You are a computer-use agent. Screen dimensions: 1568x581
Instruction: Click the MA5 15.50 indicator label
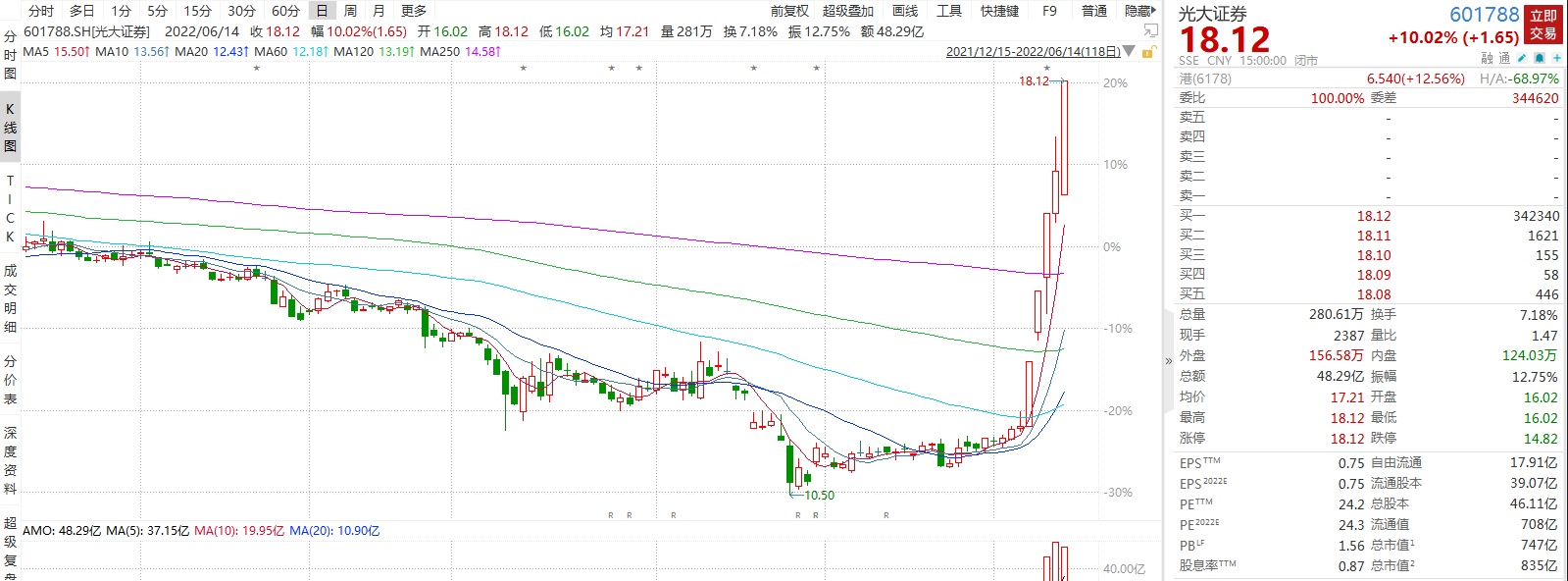point(56,51)
